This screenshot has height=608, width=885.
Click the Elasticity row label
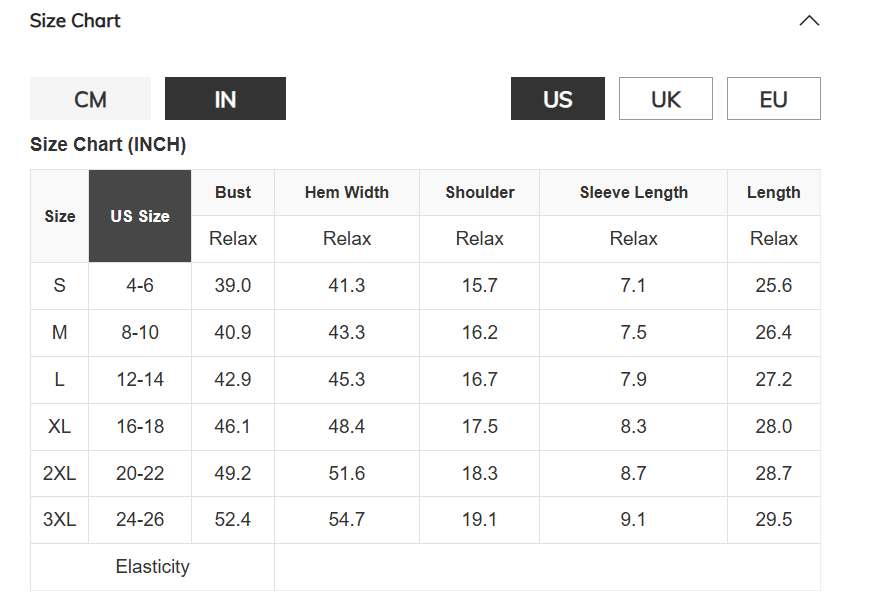click(x=152, y=567)
